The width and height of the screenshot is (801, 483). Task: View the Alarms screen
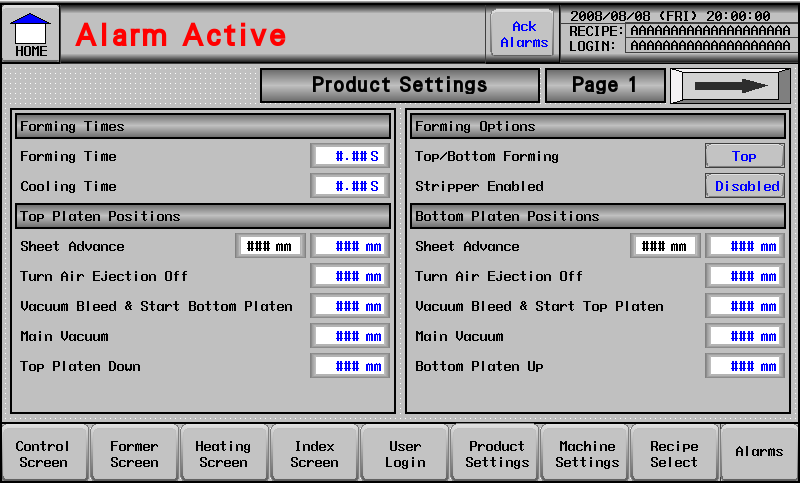pos(759,452)
